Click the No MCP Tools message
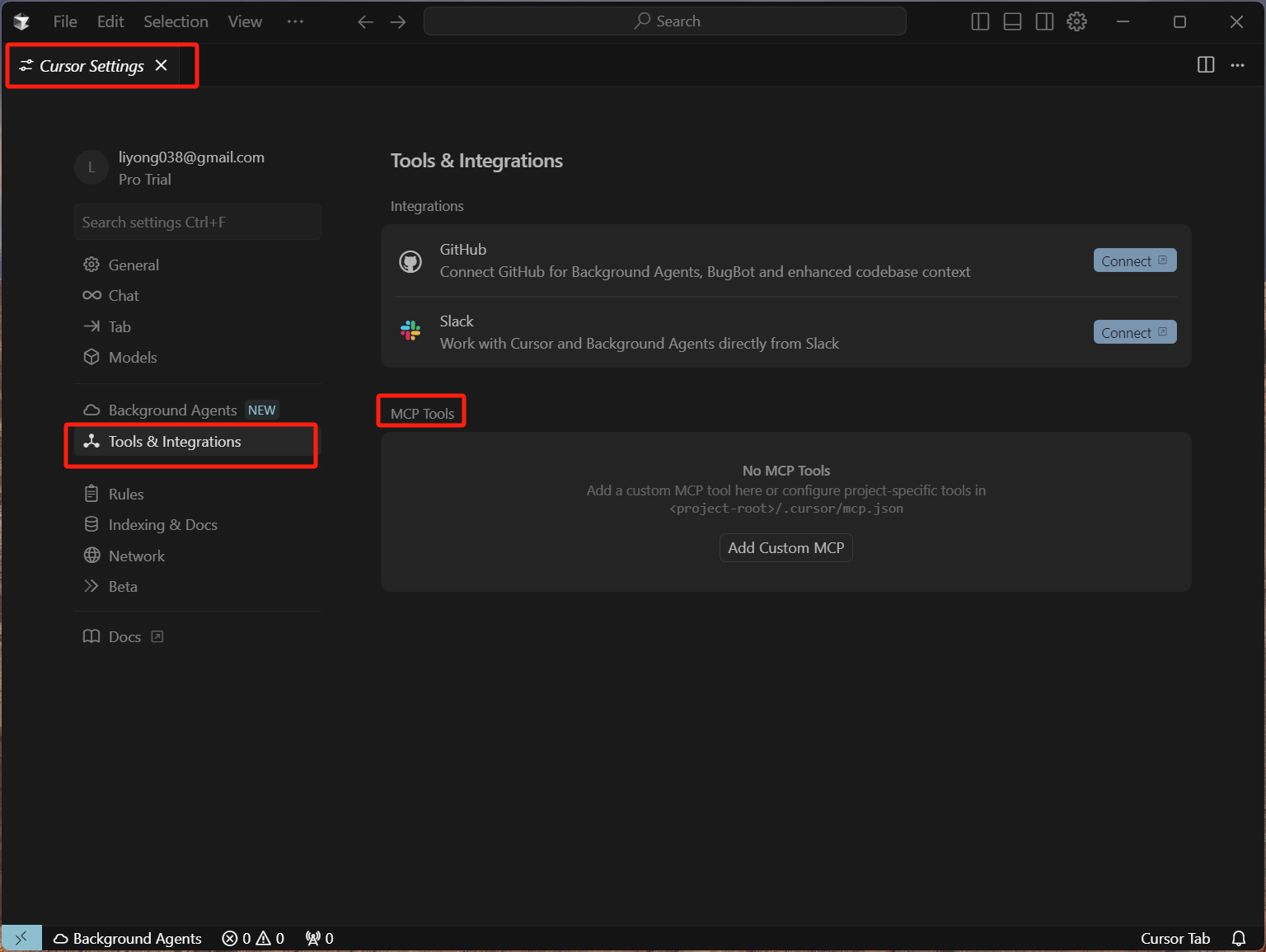1266x952 pixels. point(786,471)
